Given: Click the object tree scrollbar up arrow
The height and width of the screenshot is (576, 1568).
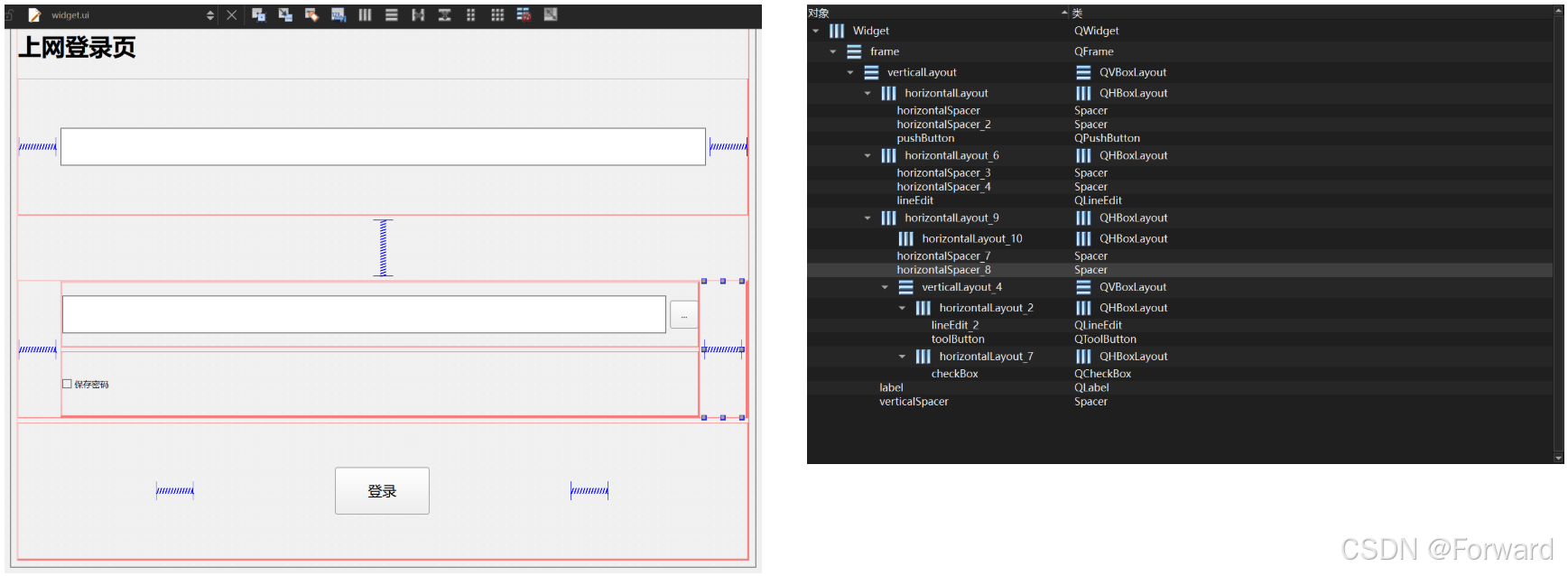Looking at the screenshot, I should (1558, 11).
